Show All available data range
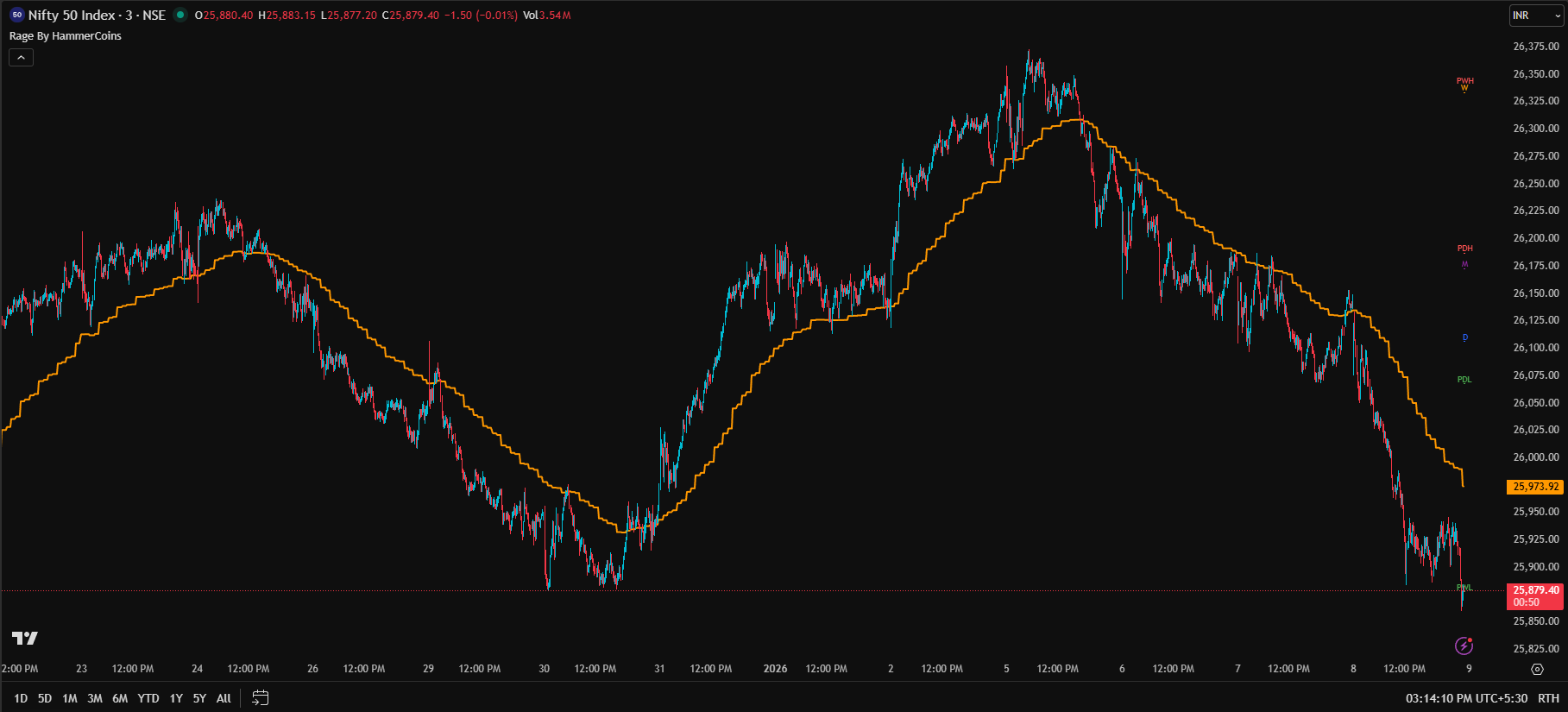This screenshot has width=1568, height=712. click(224, 698)
